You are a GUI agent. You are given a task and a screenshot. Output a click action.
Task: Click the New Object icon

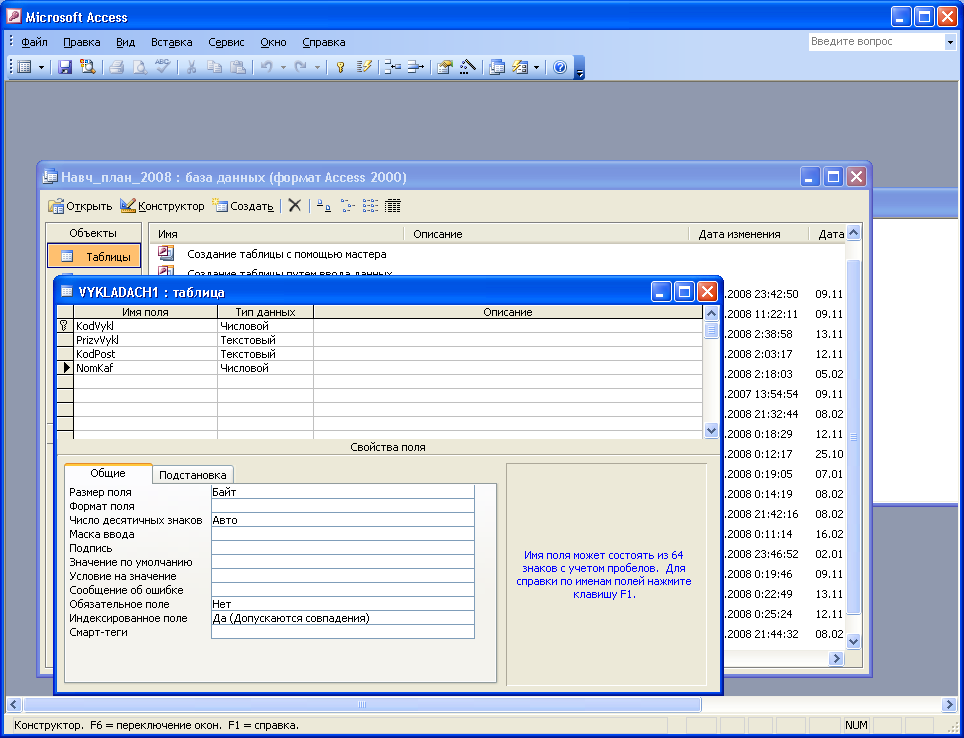coord(520,67)
